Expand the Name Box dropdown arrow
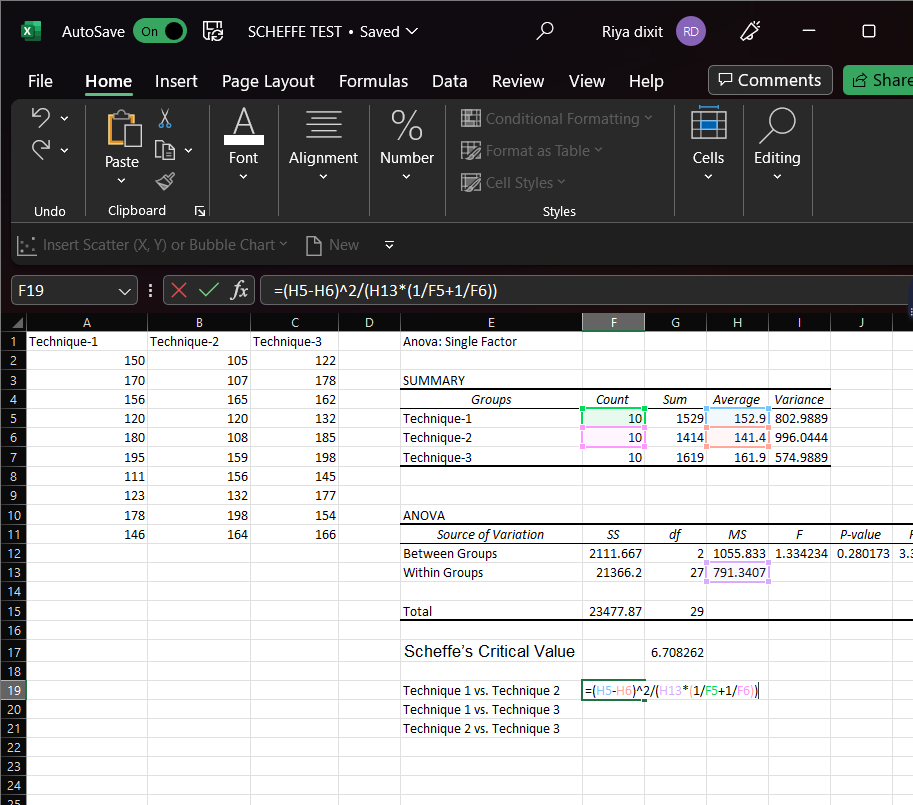The image size is (913, 805). (125, 291)
